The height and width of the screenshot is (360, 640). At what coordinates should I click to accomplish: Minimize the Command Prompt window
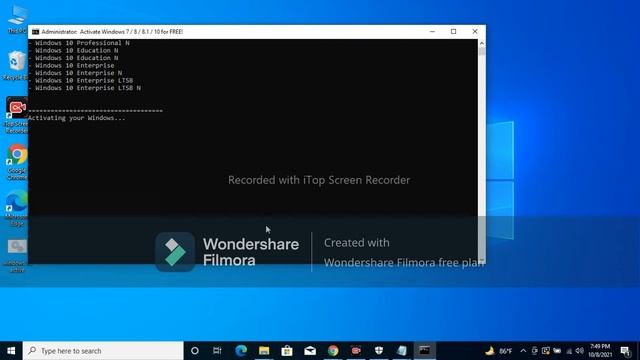point(432,31)
